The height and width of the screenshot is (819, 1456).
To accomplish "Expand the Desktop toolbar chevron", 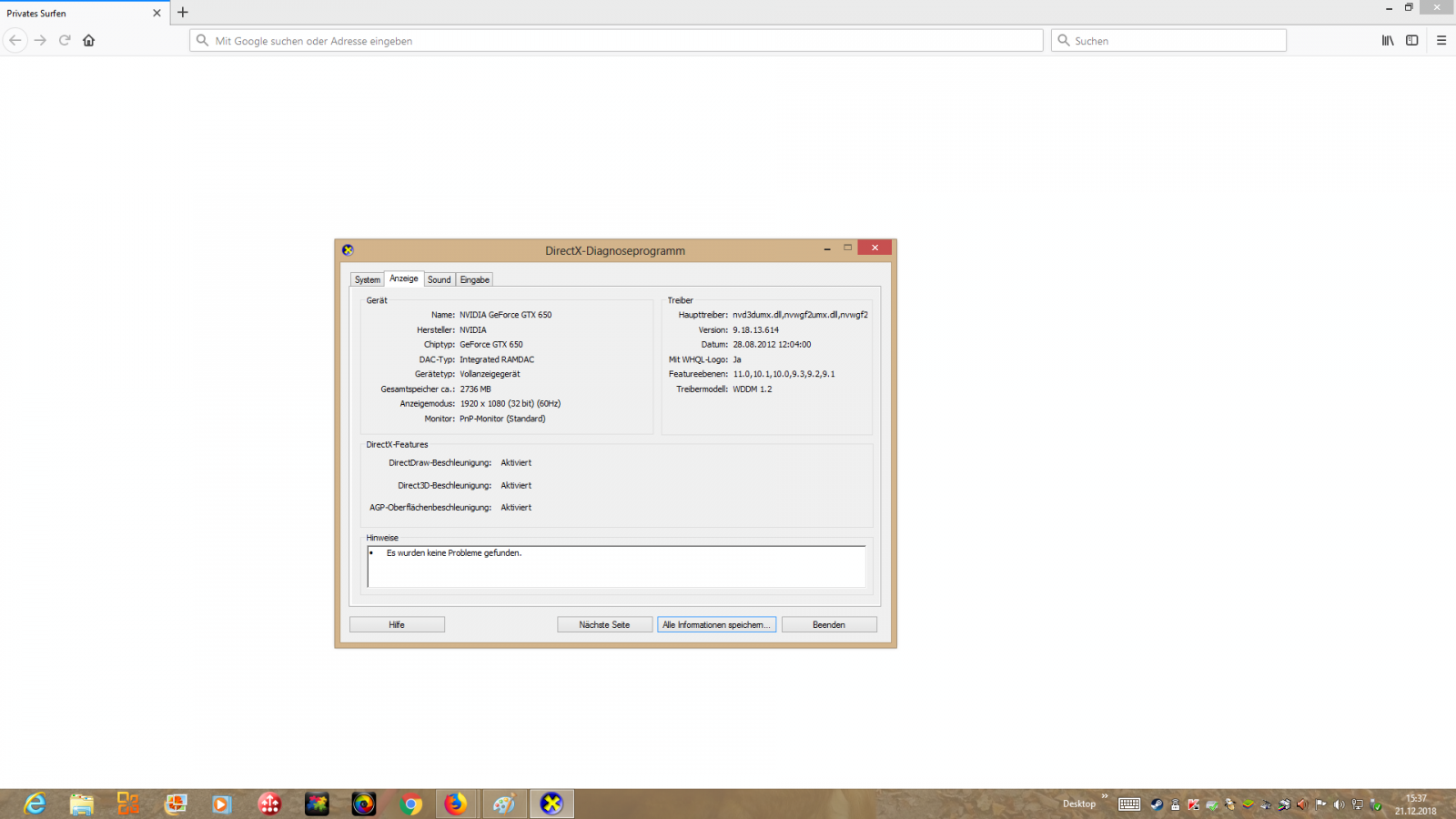I will click(1105, 797).
